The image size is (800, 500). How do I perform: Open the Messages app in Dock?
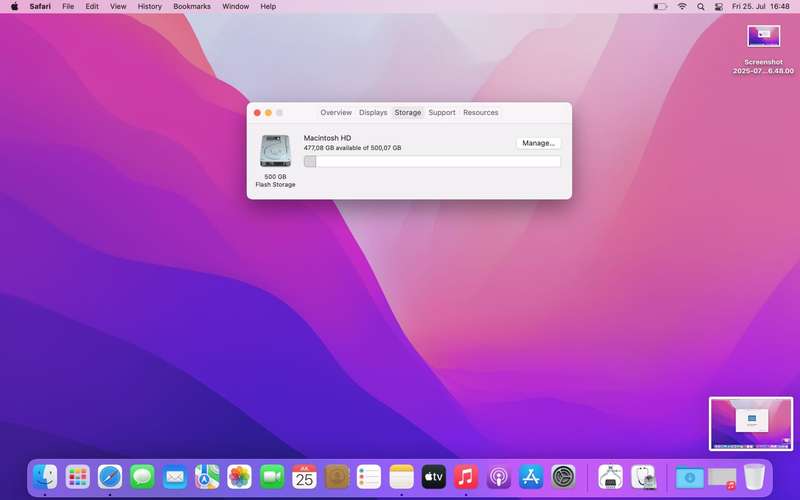142,477
